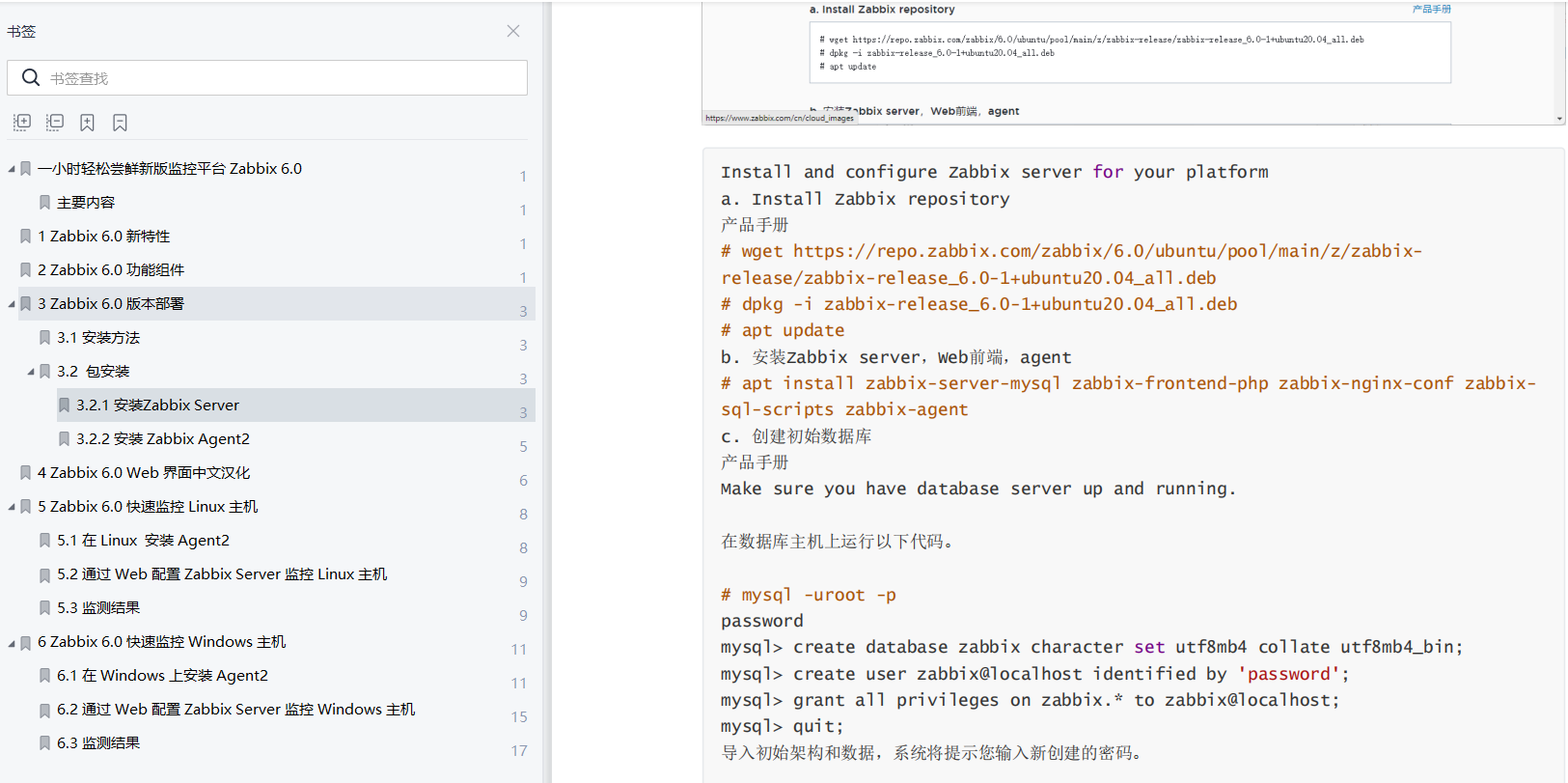Close the bookmarks panel
1568x783 pixels.
[513, 31]
